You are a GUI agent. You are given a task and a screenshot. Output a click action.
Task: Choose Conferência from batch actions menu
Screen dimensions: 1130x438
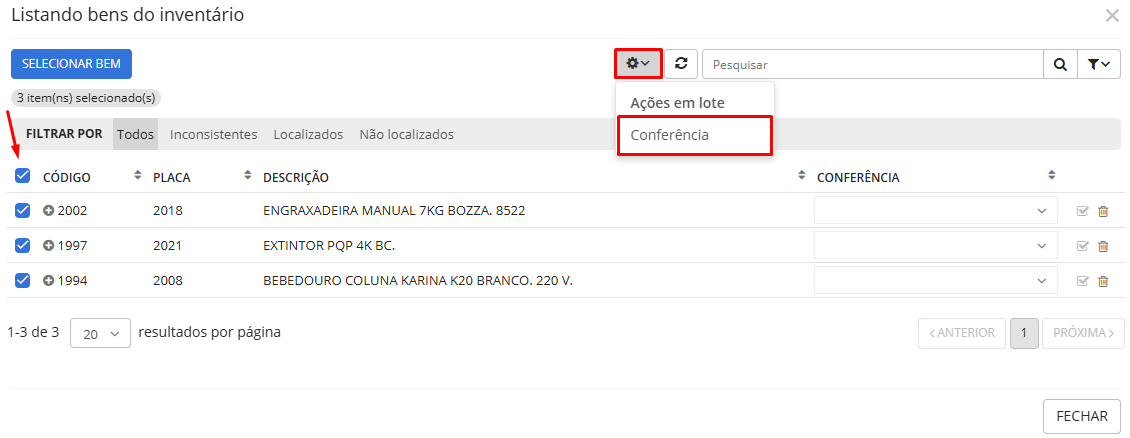click(694, 135)
